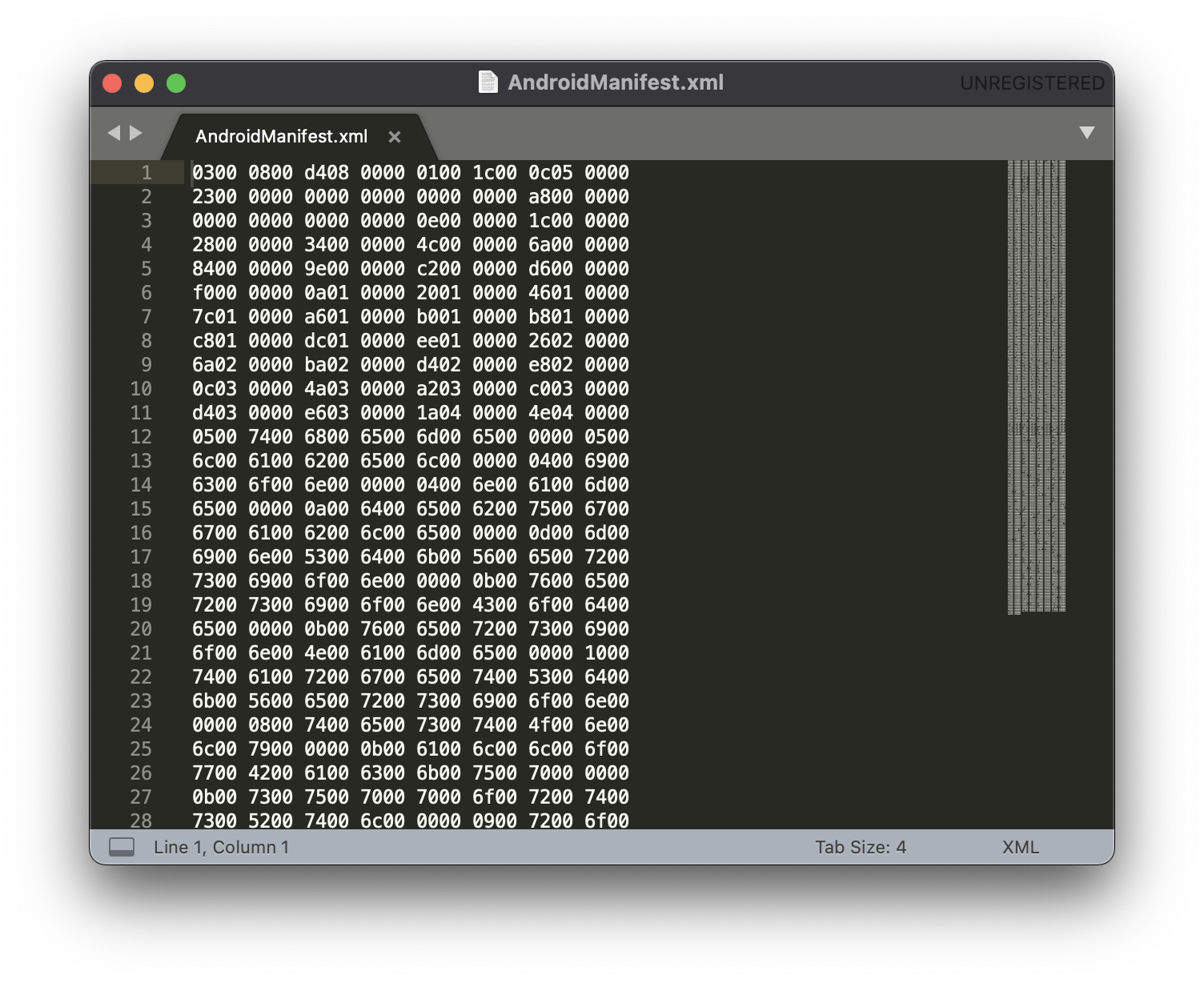Open the Tab Size: 4 settings
Viewport: 1204px width, 983px height.
[x=861, y=847]
